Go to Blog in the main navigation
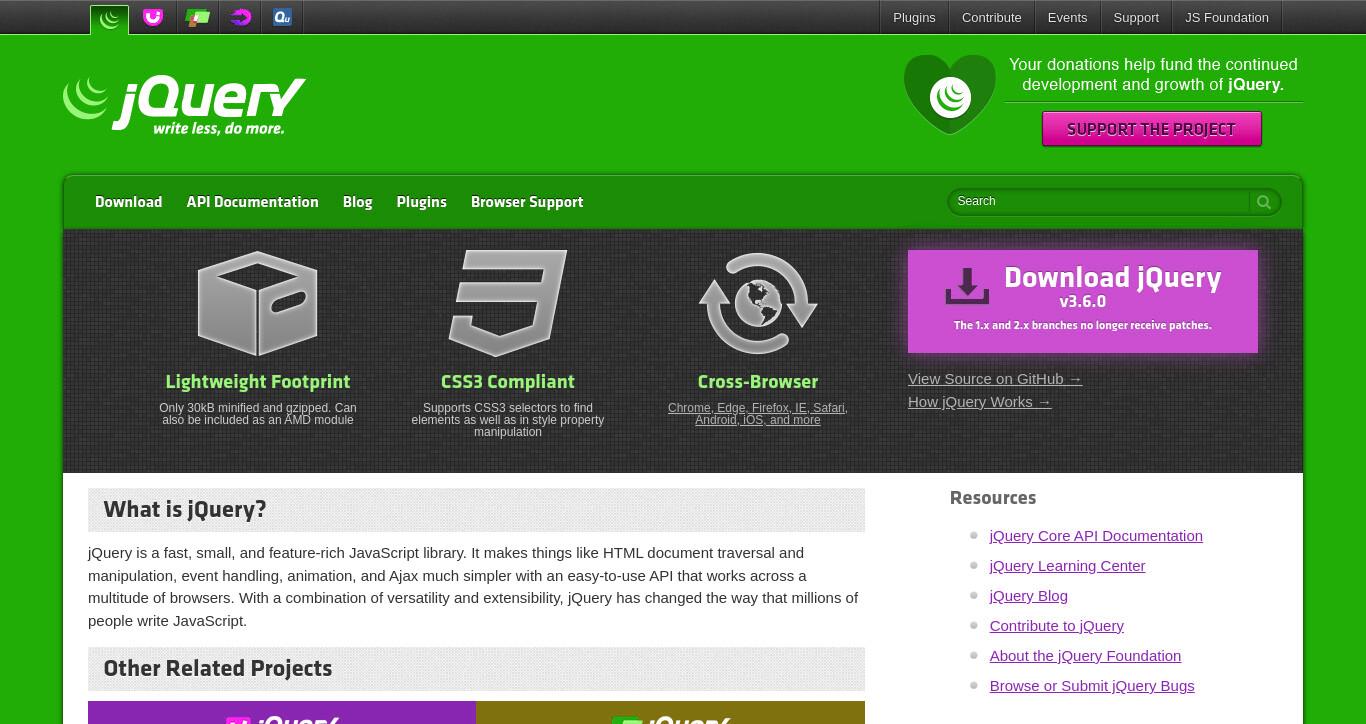 (357, 202)
